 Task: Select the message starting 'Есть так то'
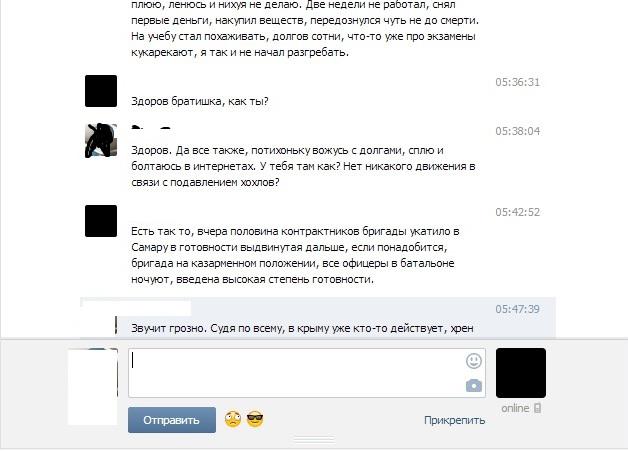(295, 255)
